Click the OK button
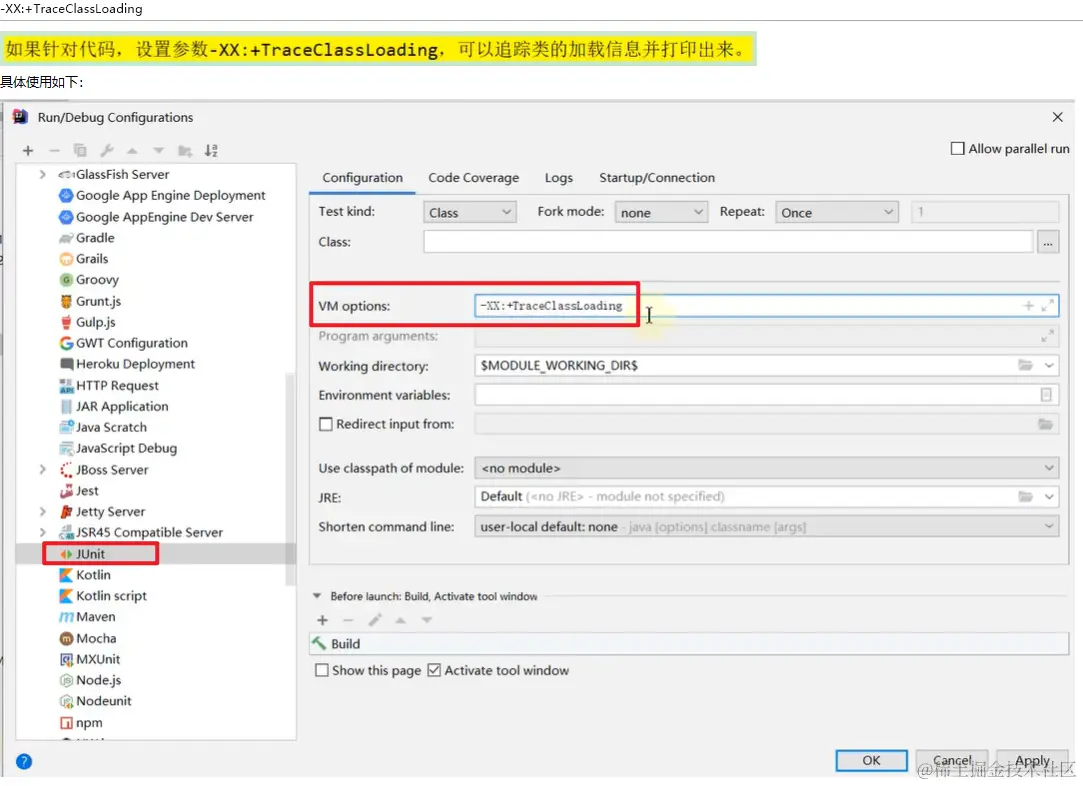Screen dimensions: 1083x786 [872, 760]
